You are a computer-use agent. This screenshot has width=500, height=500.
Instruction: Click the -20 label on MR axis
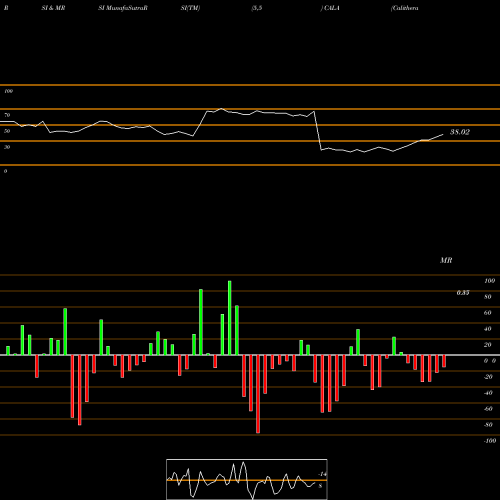[488, 377]
